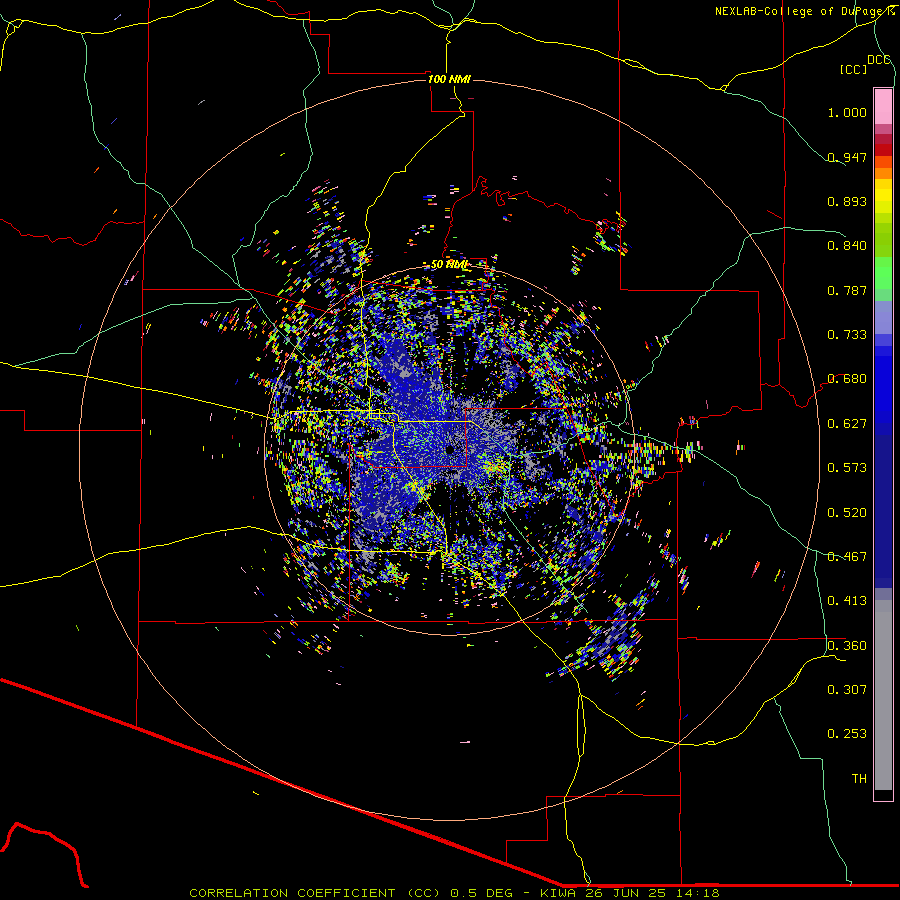The height and width of the screenshot is (900, 900).
Task: Select the 0.360 scale value
Action: [847, 646]
